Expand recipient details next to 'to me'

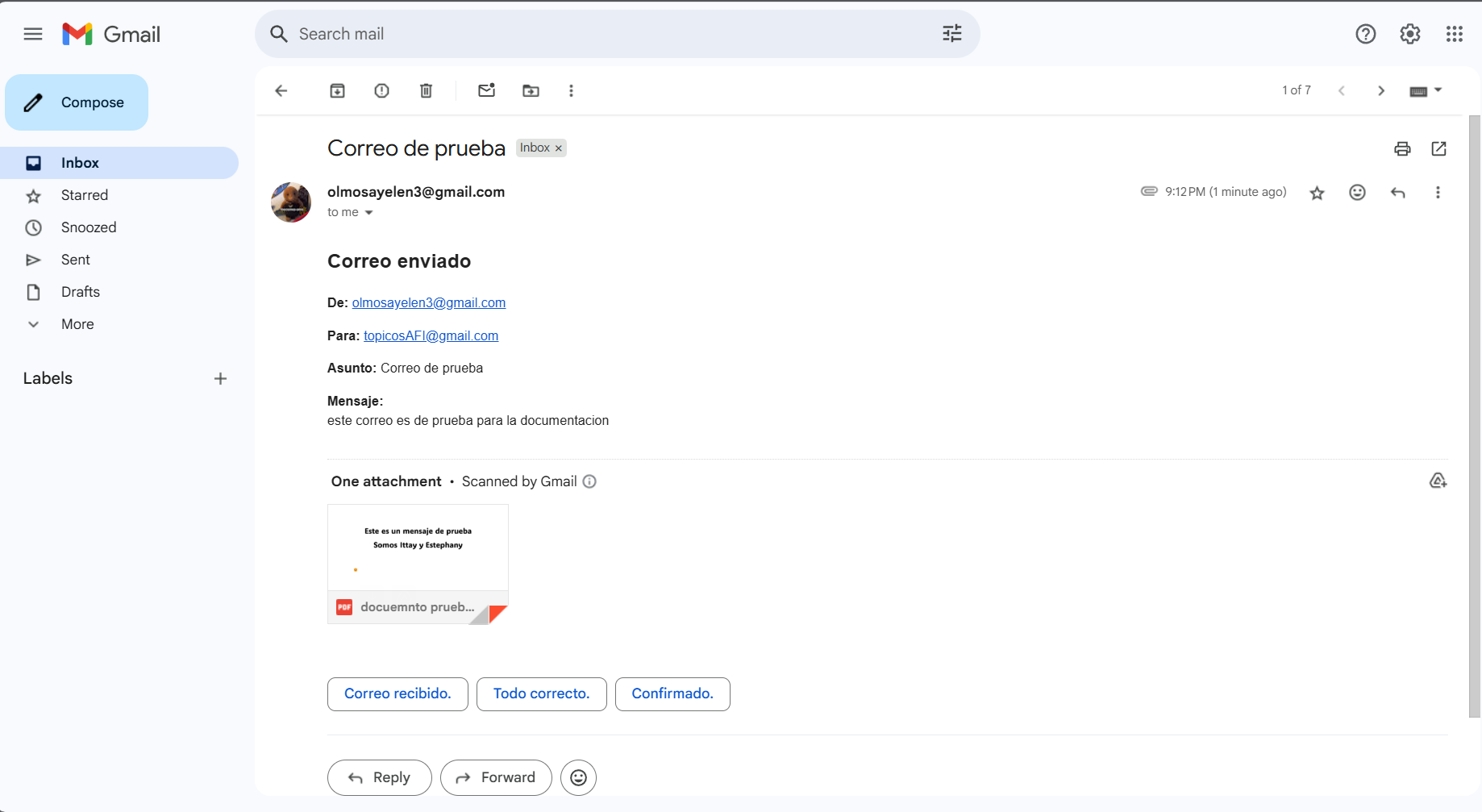tap(368, 213)
